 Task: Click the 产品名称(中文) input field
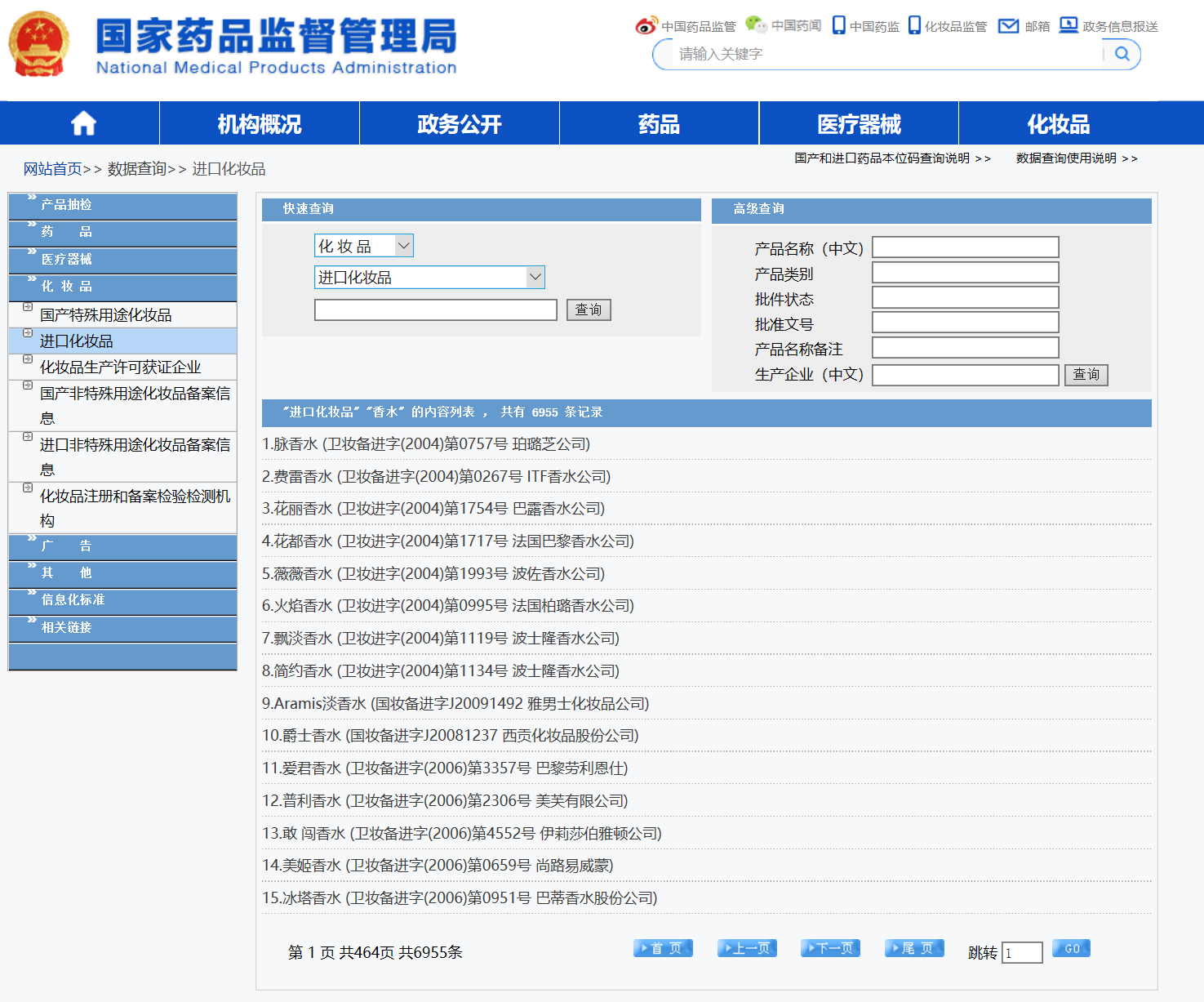tap(965, 247)
